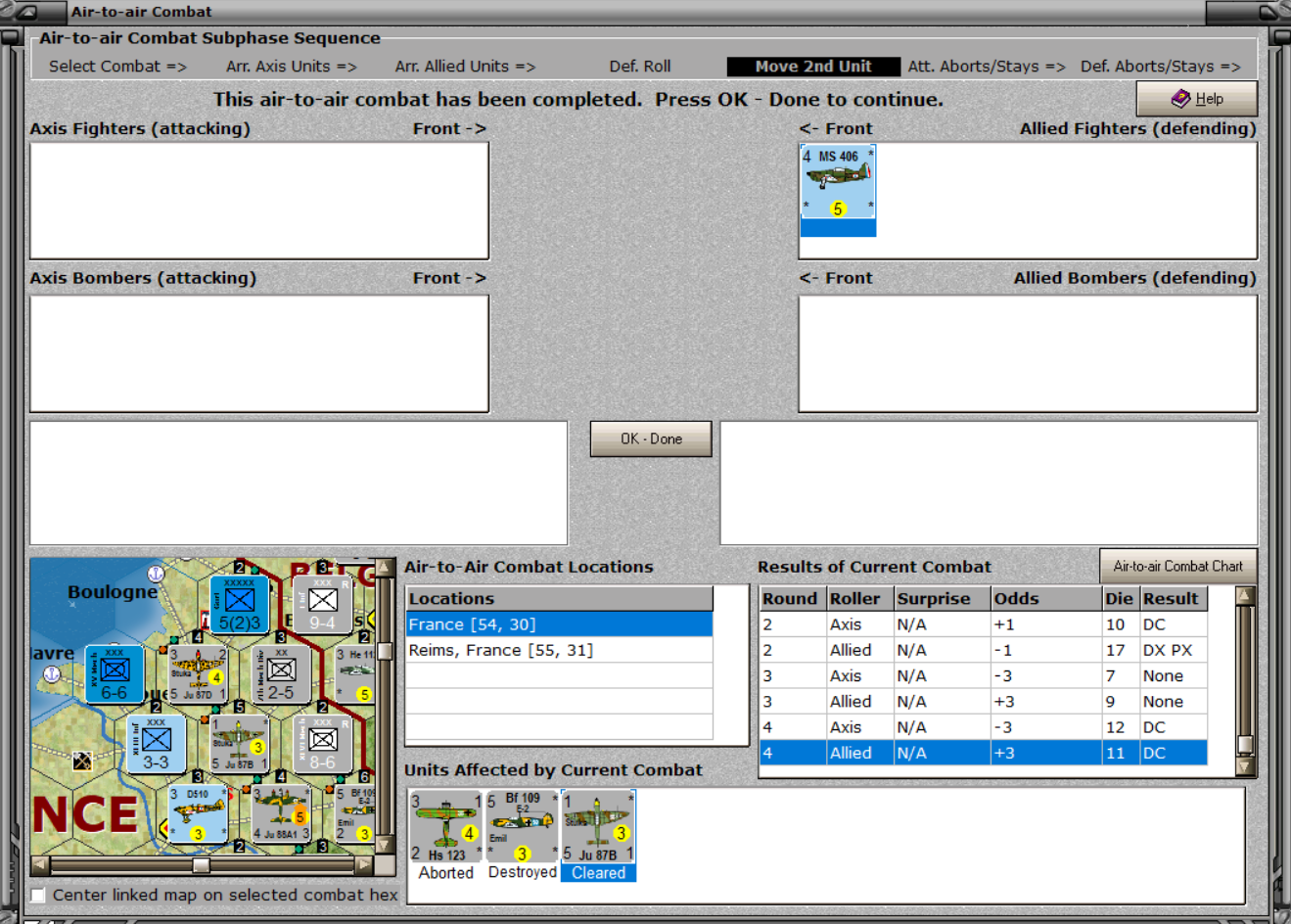The height and width of the screenshot is (924, 1291).
Task: Click the map horizontal scrollbar thumb
Action: click(201, 865)
